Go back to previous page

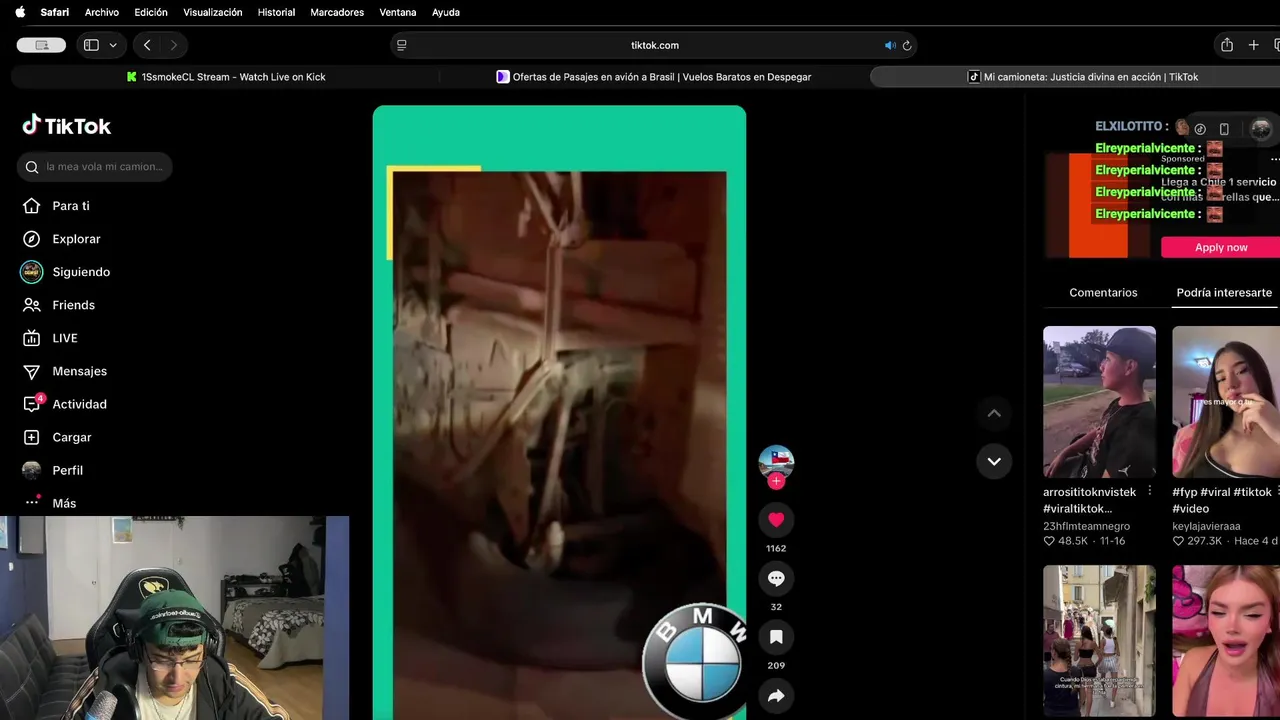tap(147, 45)
